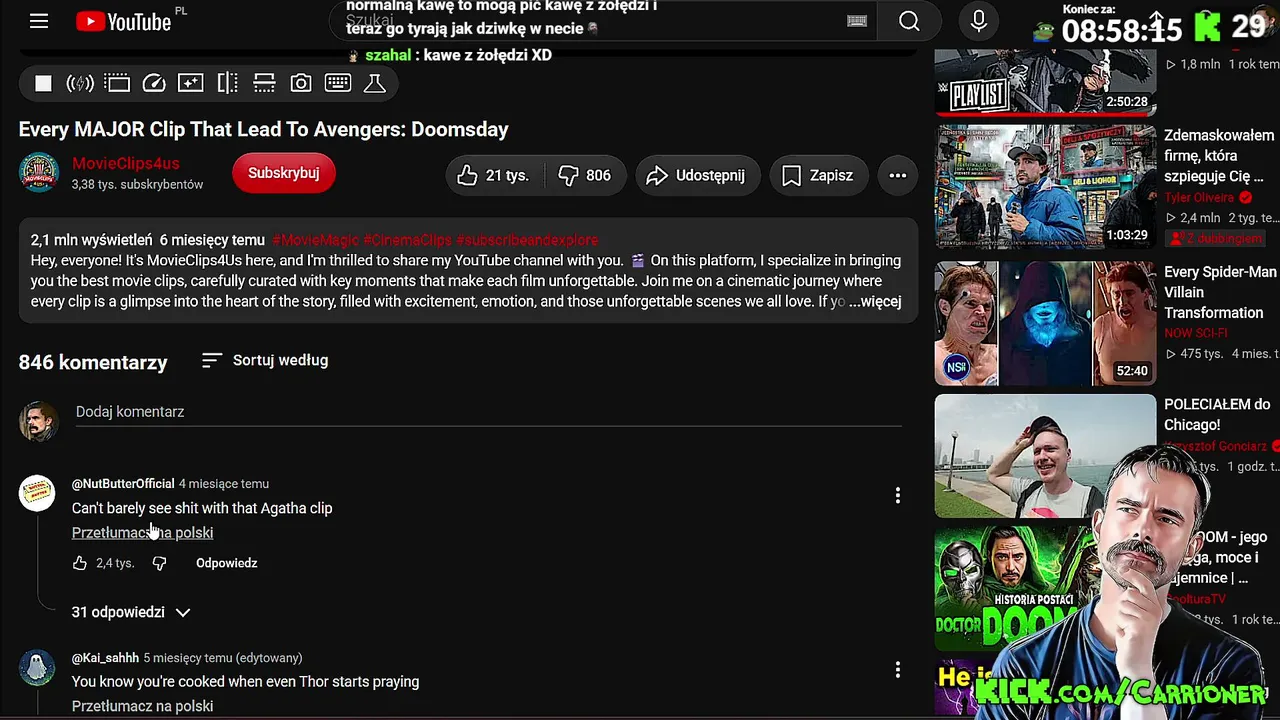Click the '2,1 mln wyświetleń' view count

pos(92,240)
